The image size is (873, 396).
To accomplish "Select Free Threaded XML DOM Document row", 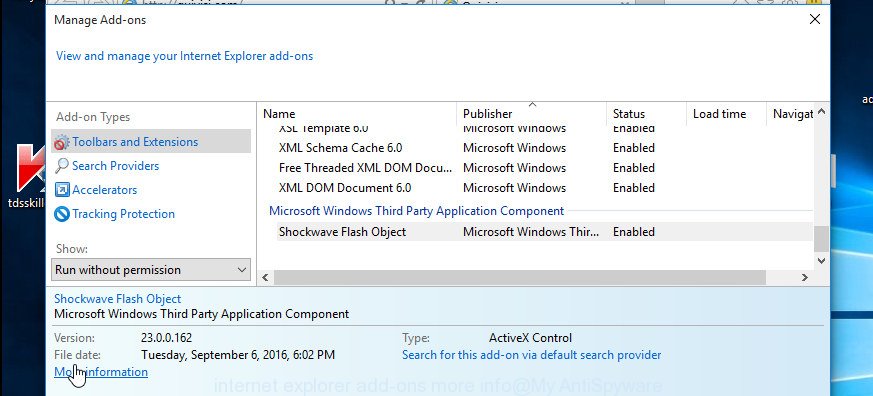I will (x=545, y=168).
